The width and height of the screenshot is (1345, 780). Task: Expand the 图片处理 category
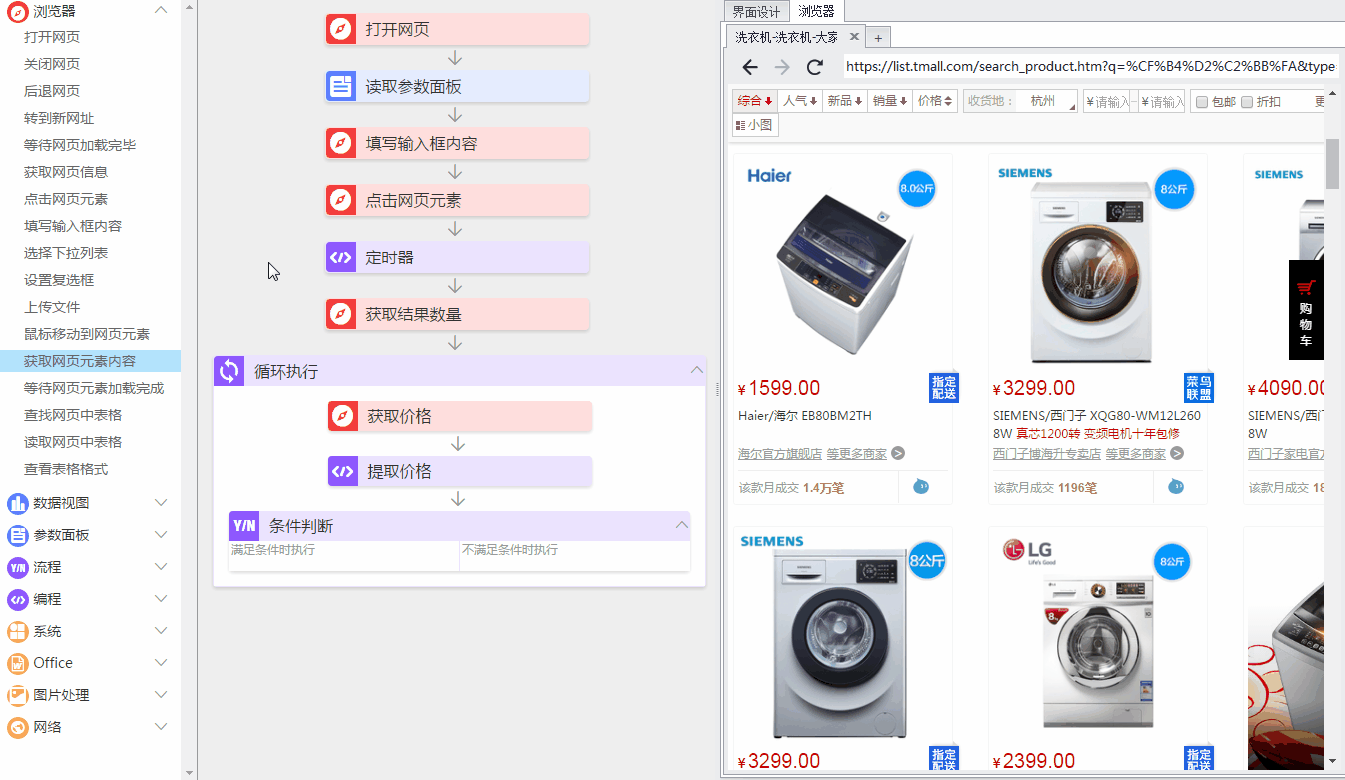coord(161,695)
